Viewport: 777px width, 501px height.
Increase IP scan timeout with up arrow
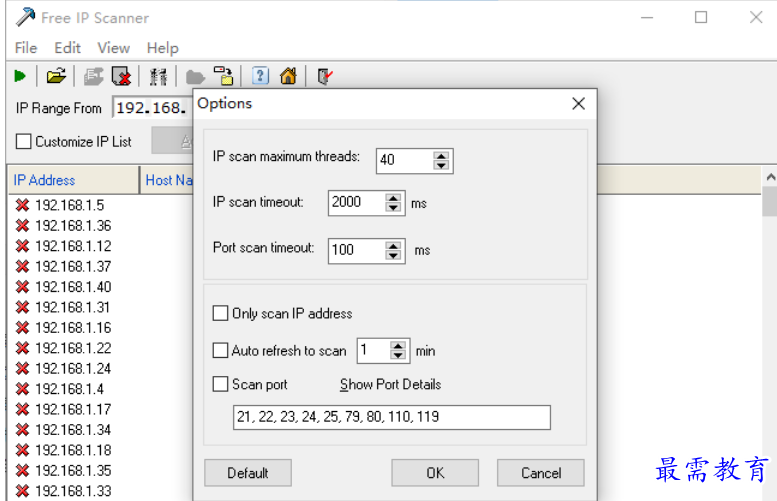pyautogui.click(x=393, y=198)
